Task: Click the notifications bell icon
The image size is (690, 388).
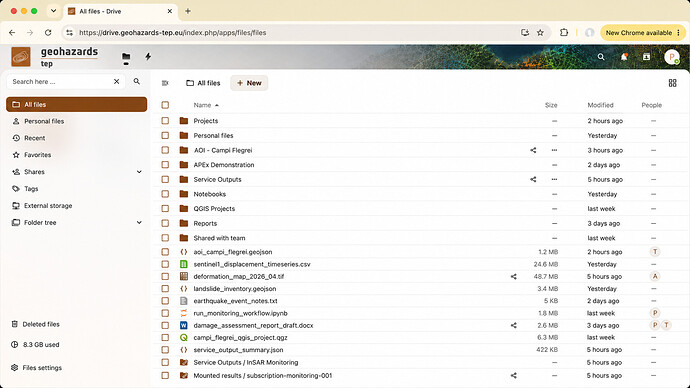Action: [x=624, y=57]
